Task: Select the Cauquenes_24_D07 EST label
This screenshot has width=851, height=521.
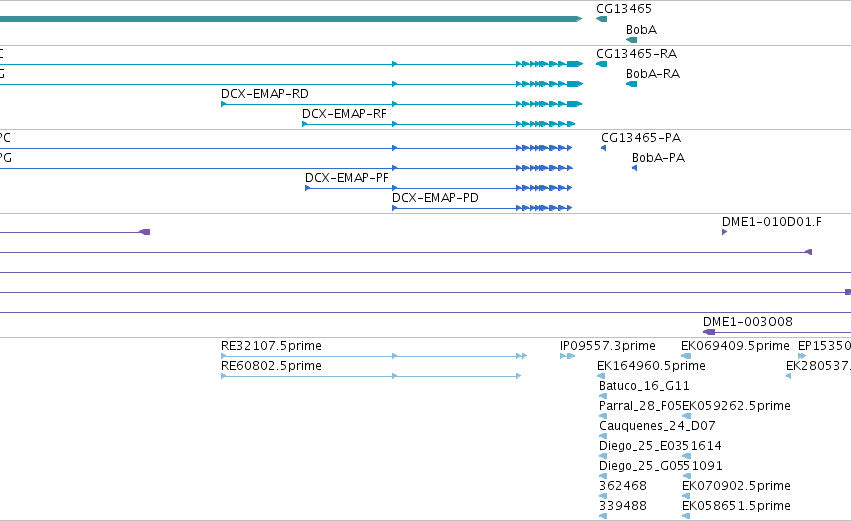Action: coord(657,426)
